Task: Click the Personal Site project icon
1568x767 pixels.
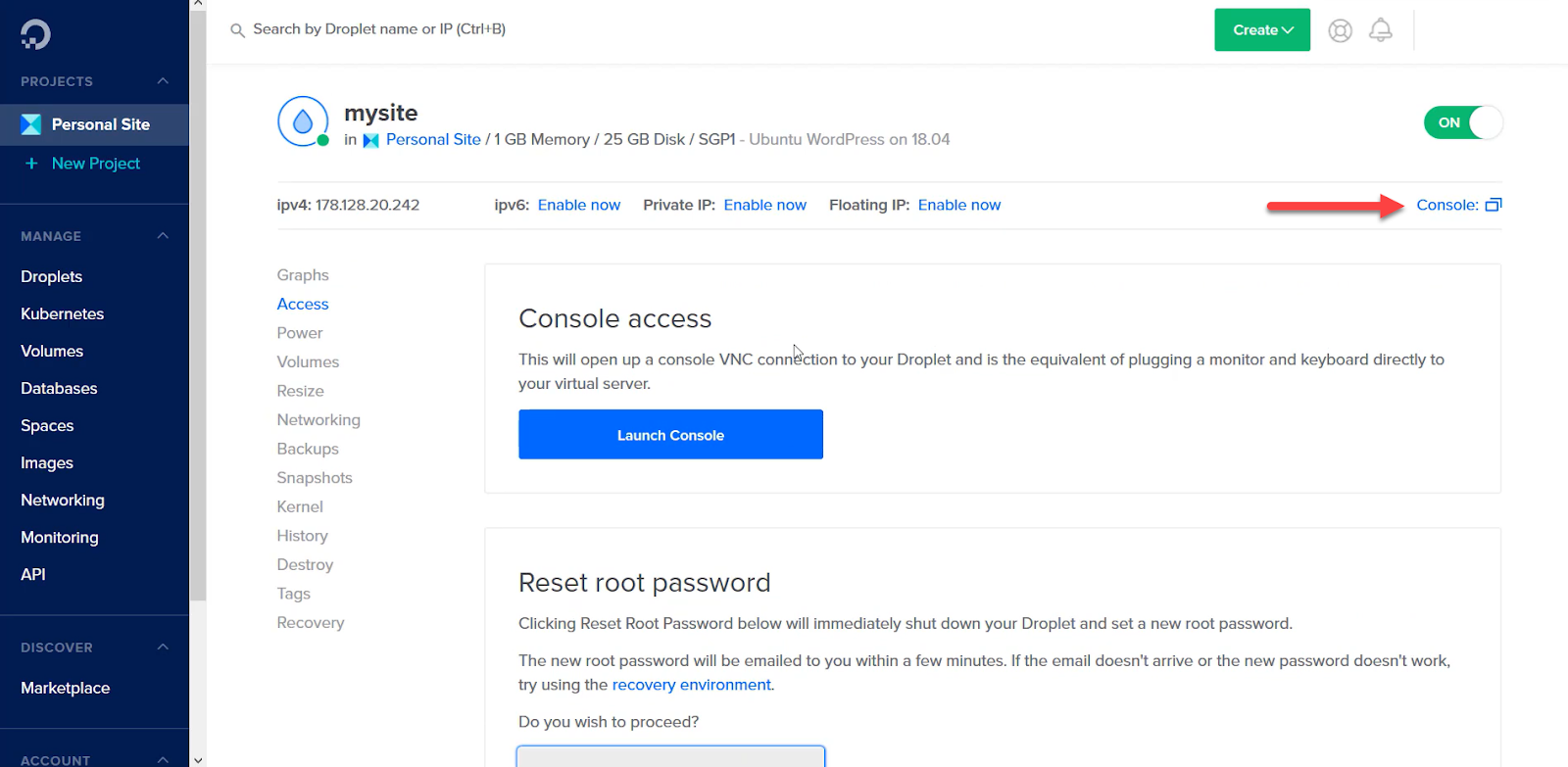Action: click(31, 124)
